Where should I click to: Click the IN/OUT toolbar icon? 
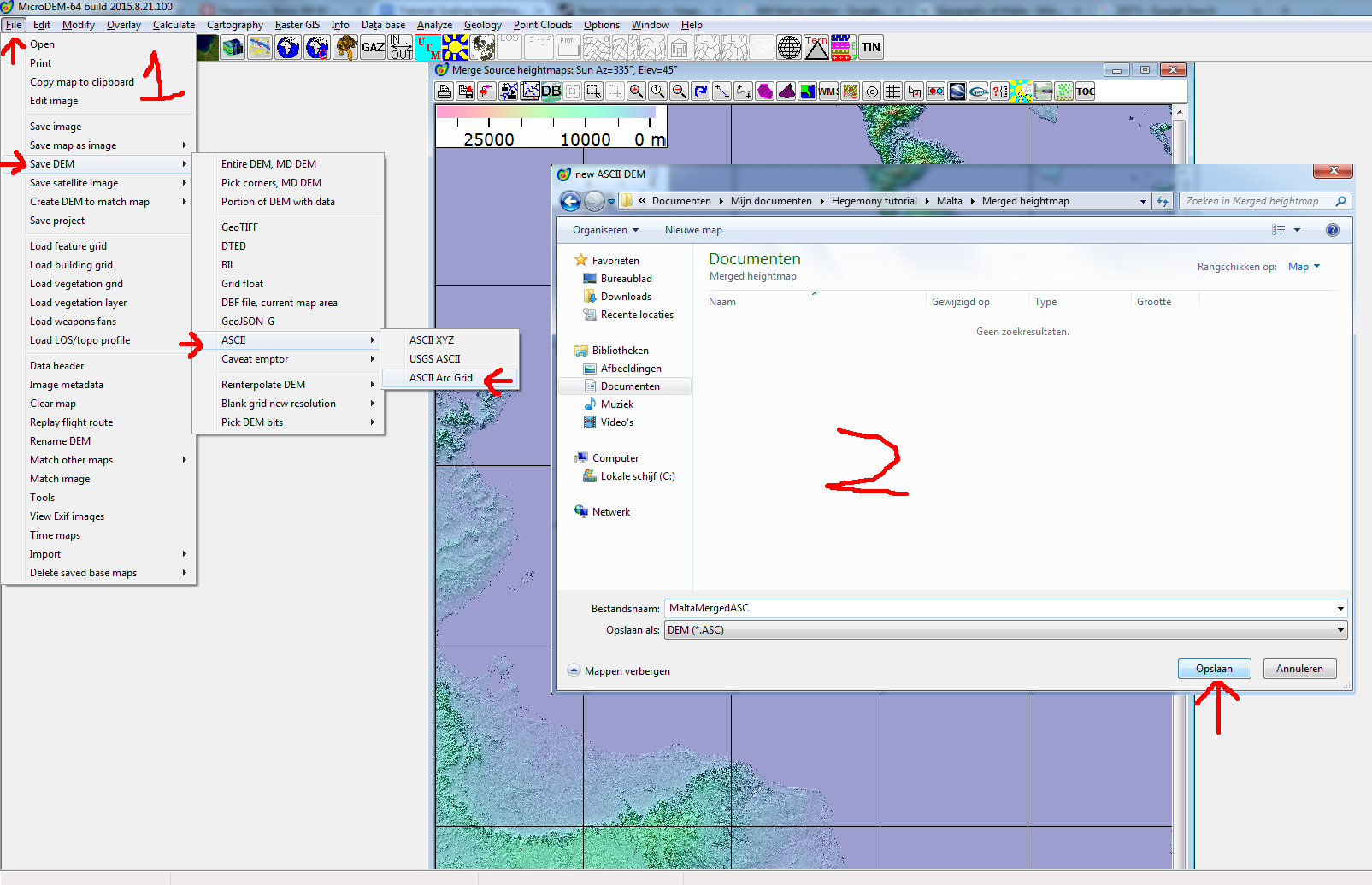[x=401, y=47]
